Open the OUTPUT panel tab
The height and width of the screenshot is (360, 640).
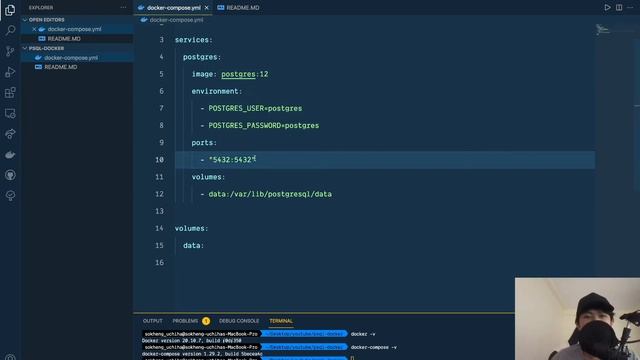[x=153, y=321]
